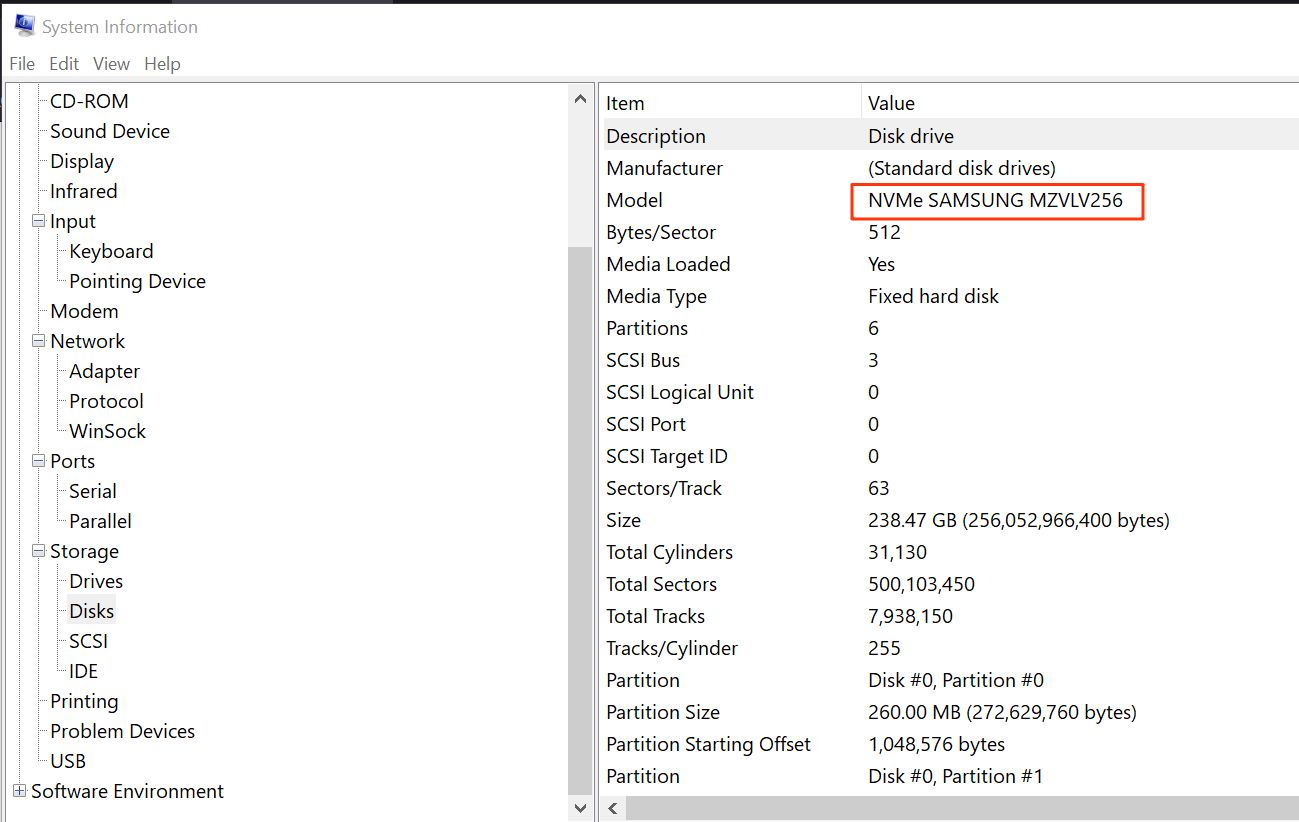The image size is (1299, 822).
Task: Select Drives under Storage
Action: [x=96, y=581]
